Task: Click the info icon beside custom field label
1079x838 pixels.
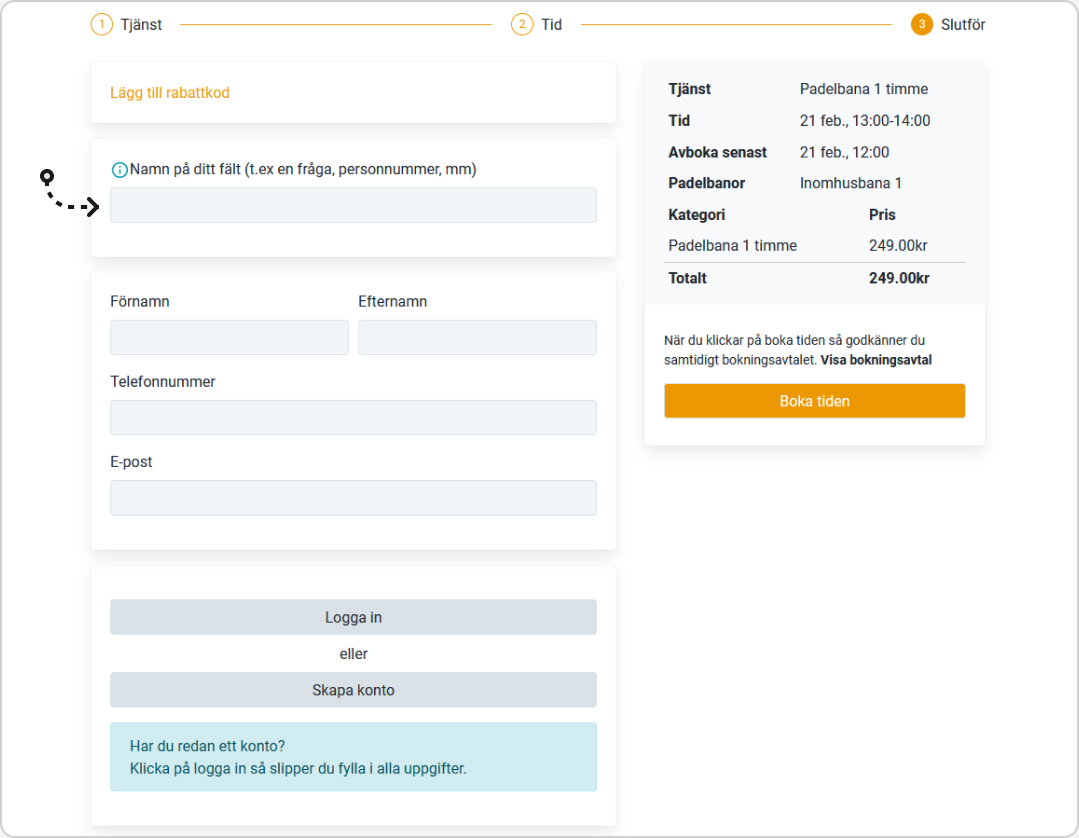Action: pos(119,170)
